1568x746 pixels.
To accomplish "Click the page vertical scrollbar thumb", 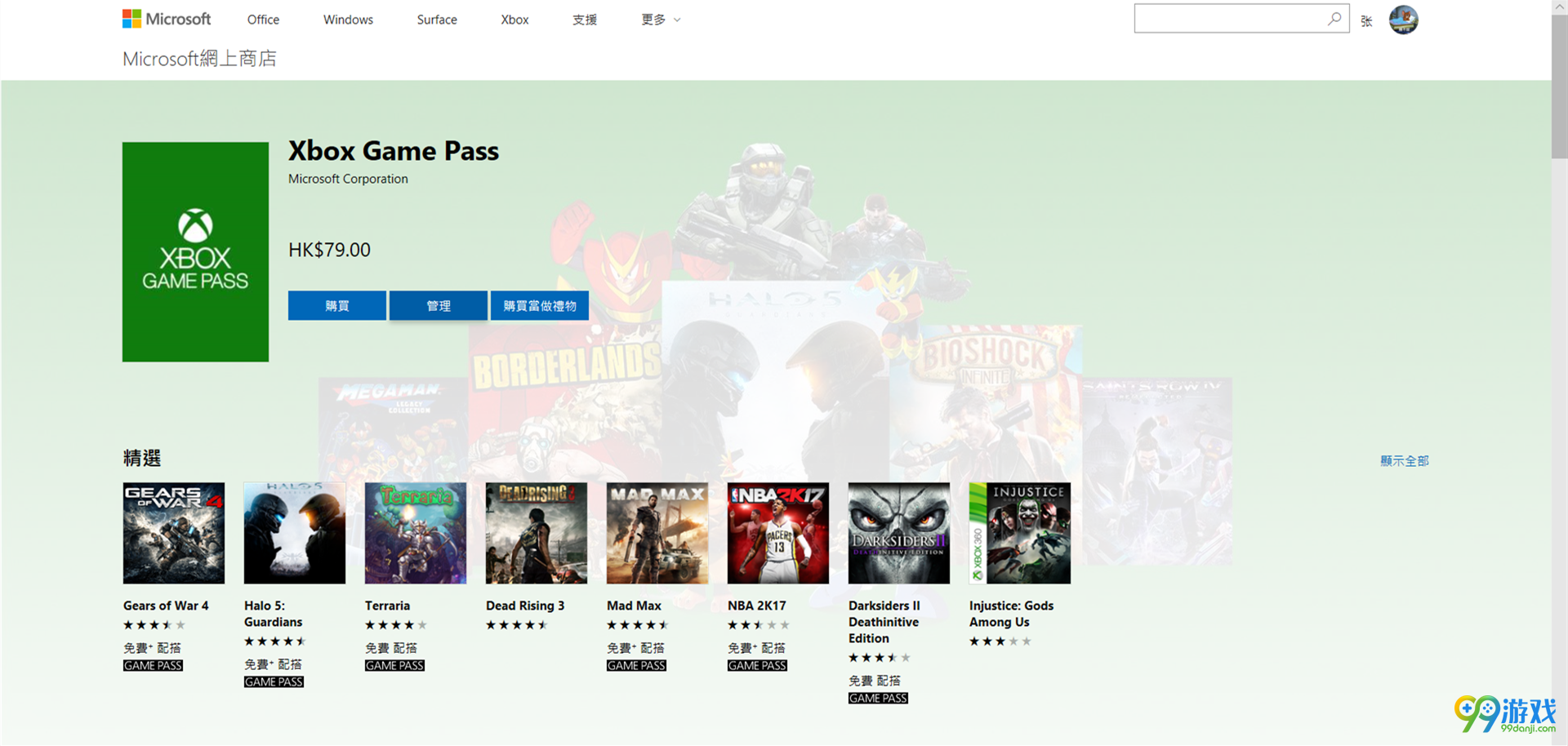I will click(1559, 86).
